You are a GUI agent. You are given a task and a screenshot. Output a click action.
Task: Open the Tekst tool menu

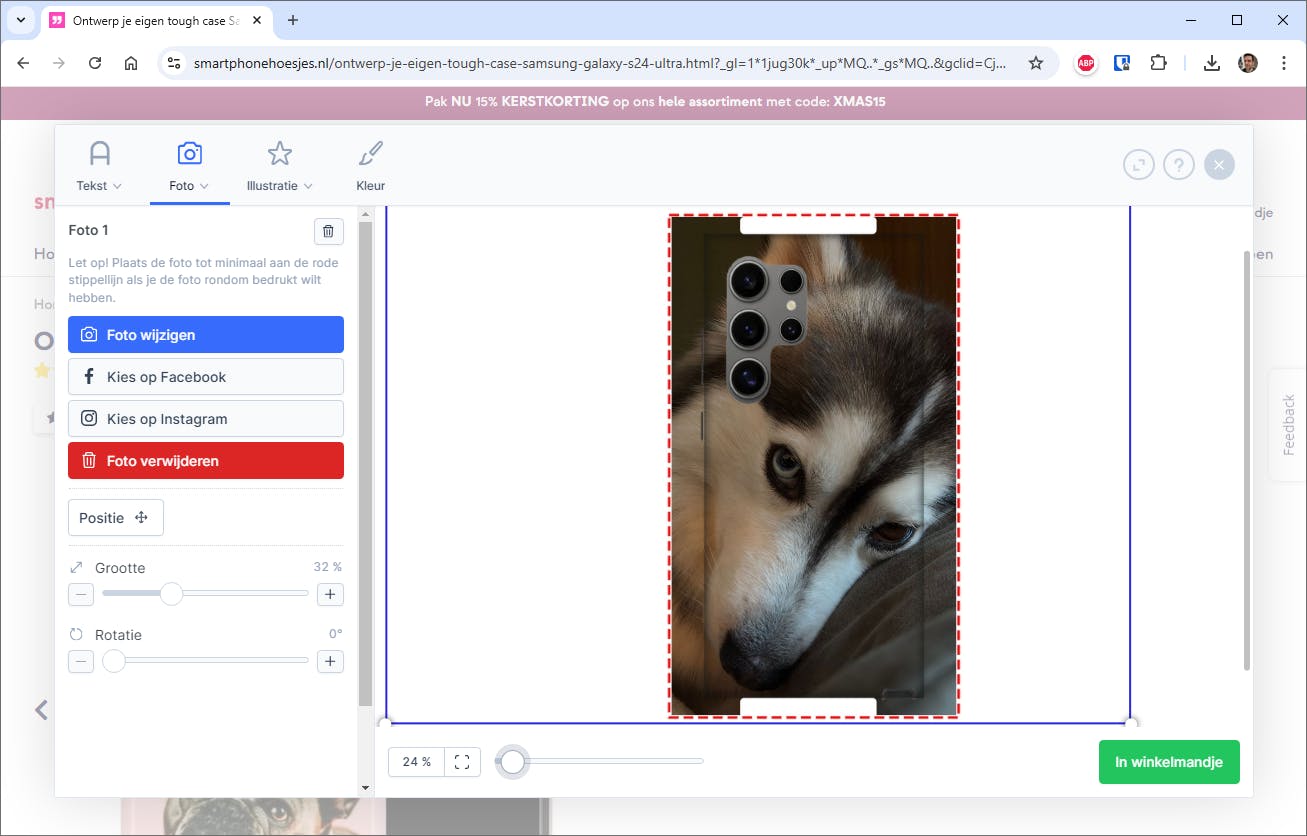[99, 167]
